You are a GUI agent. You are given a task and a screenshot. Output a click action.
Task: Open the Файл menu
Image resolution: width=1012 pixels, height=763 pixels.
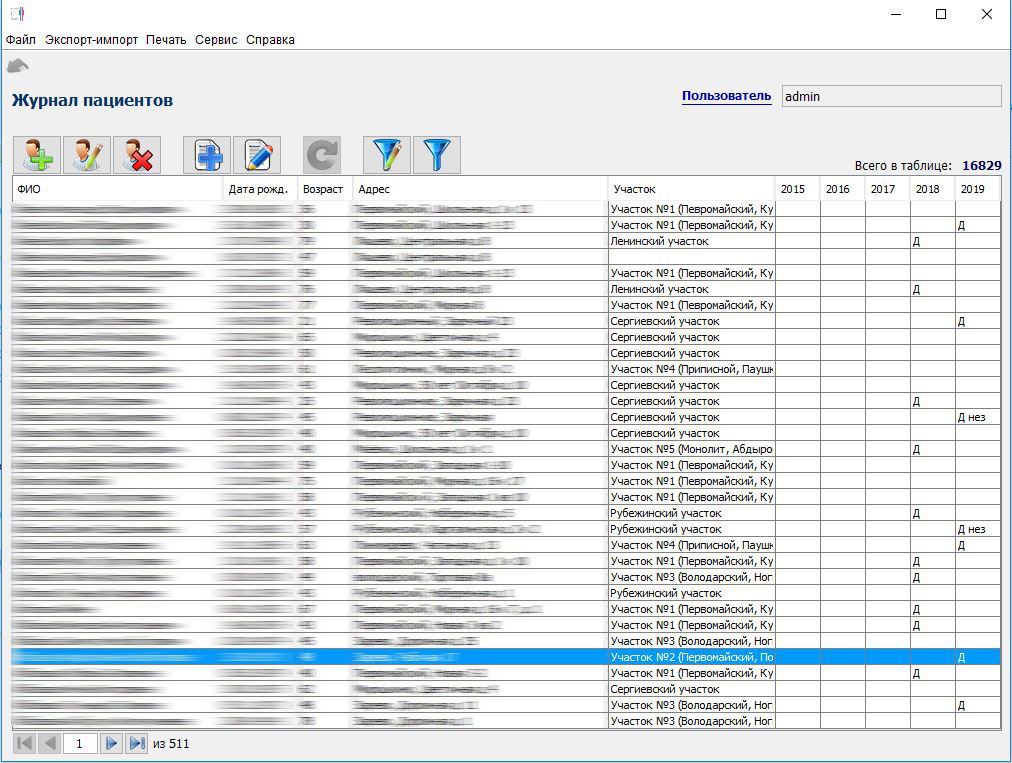tap(20, 40)
